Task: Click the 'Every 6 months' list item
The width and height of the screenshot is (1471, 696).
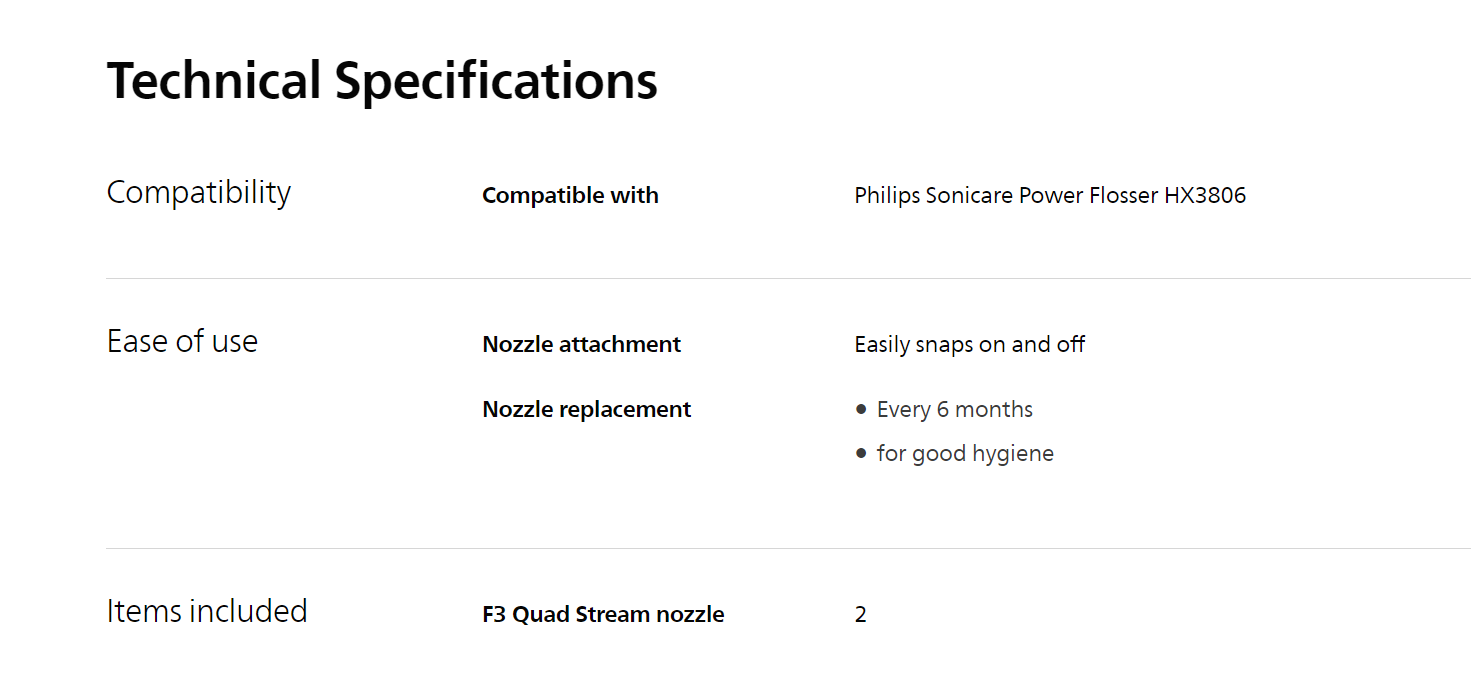Action: [954, 410]
